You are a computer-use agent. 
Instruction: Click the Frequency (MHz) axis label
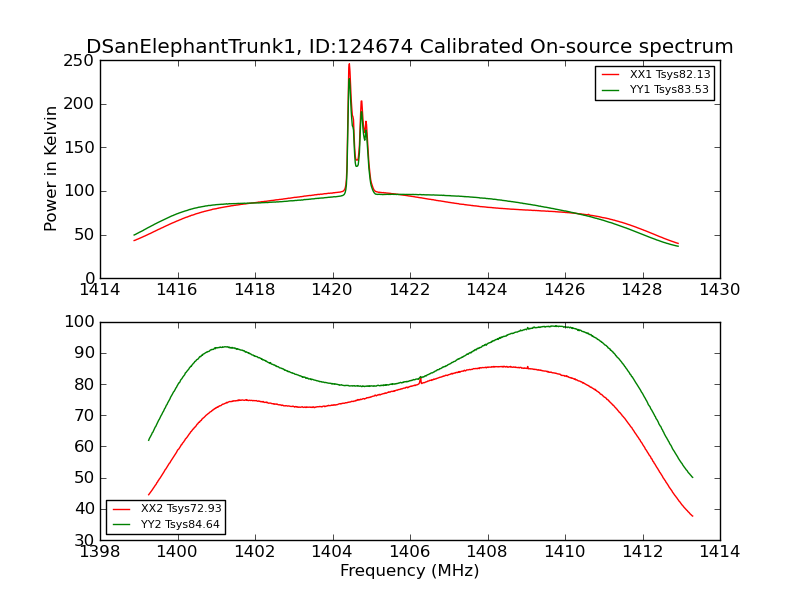(x=410, y=571)
